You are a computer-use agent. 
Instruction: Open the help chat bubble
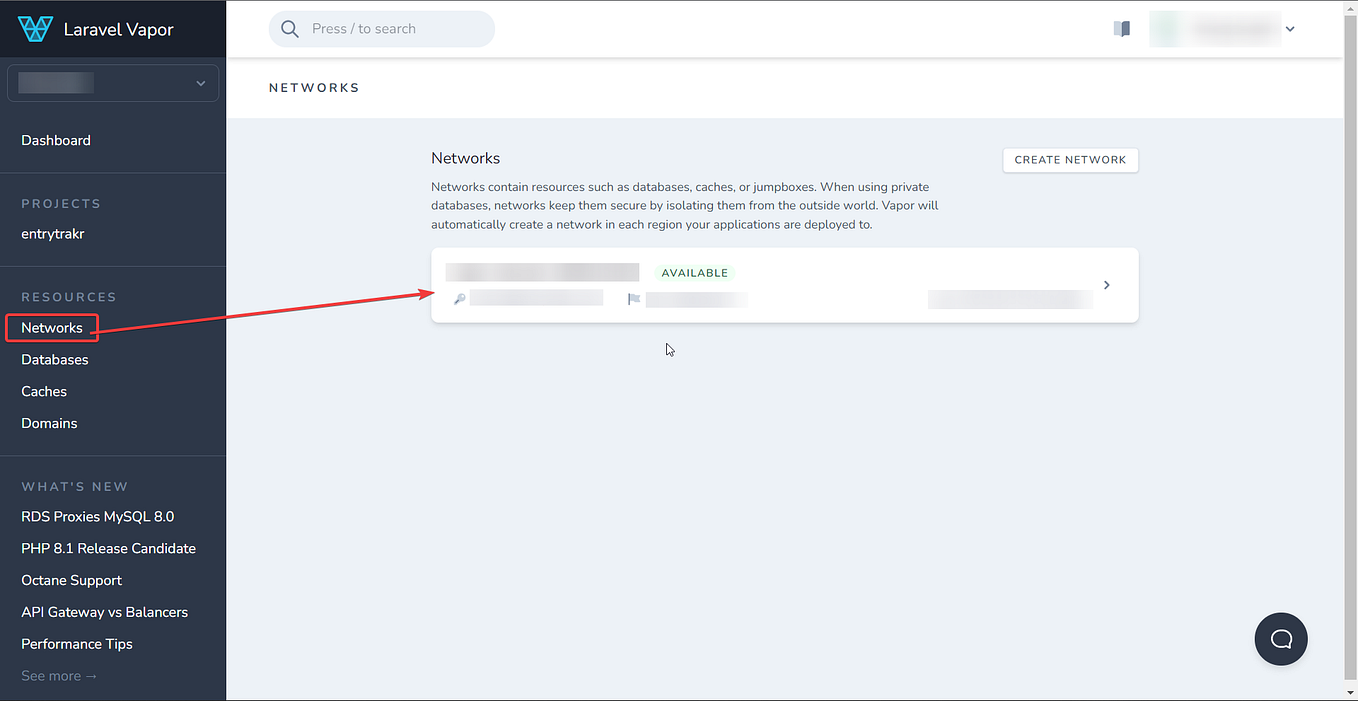point(1281,639)
